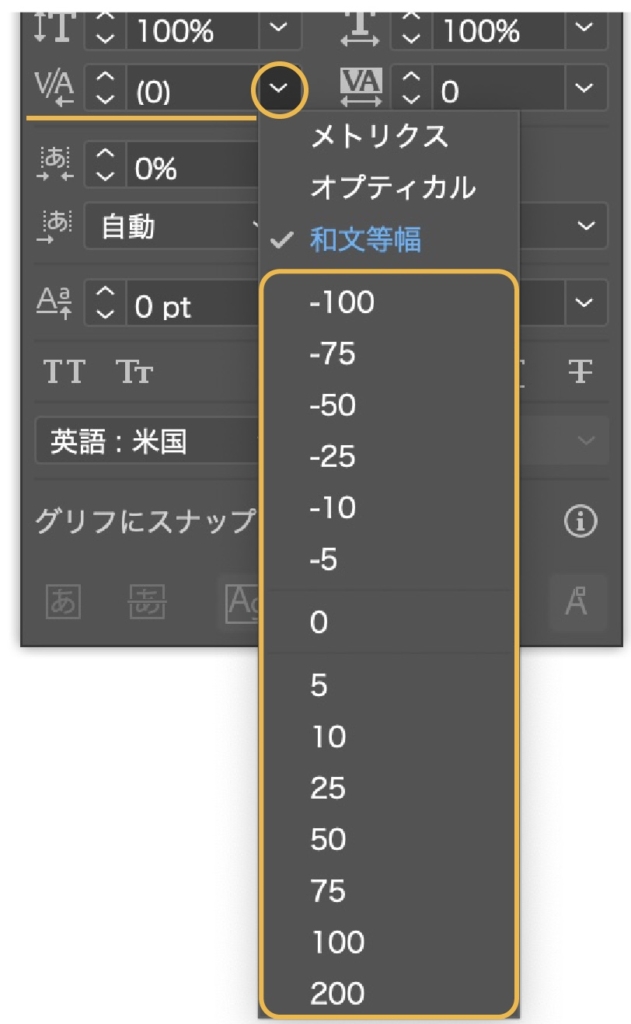Viewport: 631px width, 1024px height.
Task: Choose メトリクス from the kerning menu
Action: click(380, 136)
